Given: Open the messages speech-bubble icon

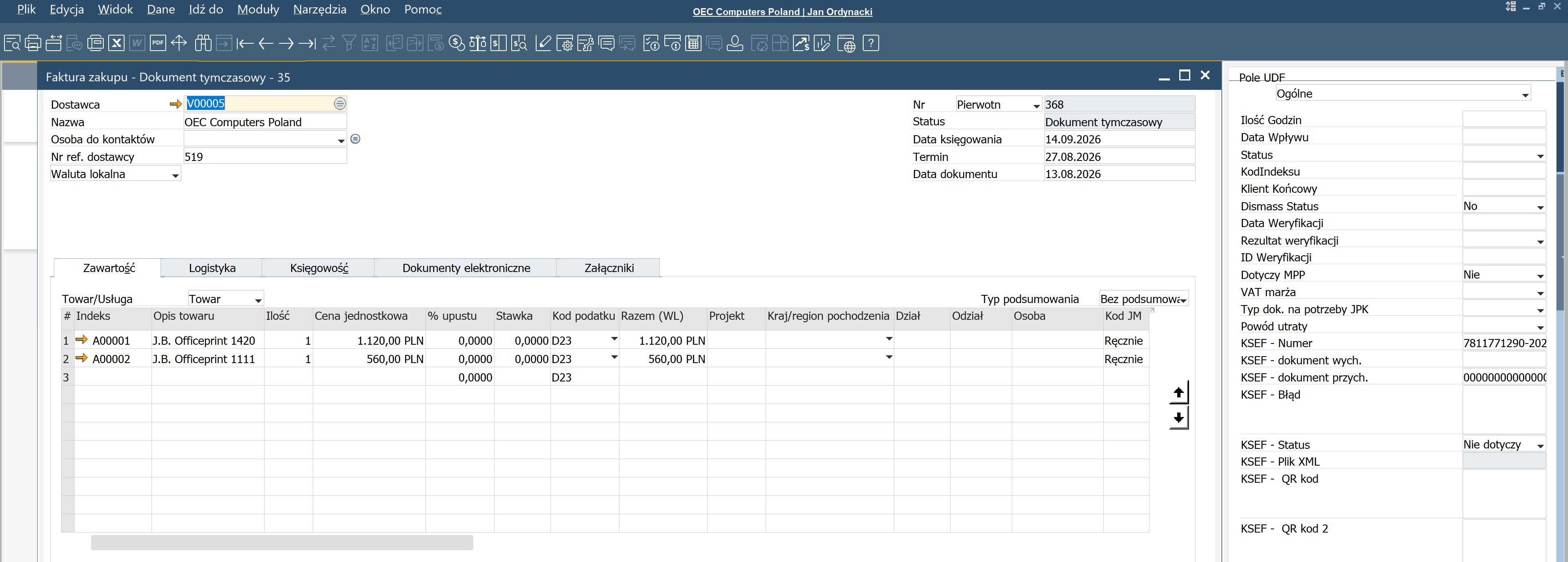Looking at the screenshot, I should click(606, 43).
